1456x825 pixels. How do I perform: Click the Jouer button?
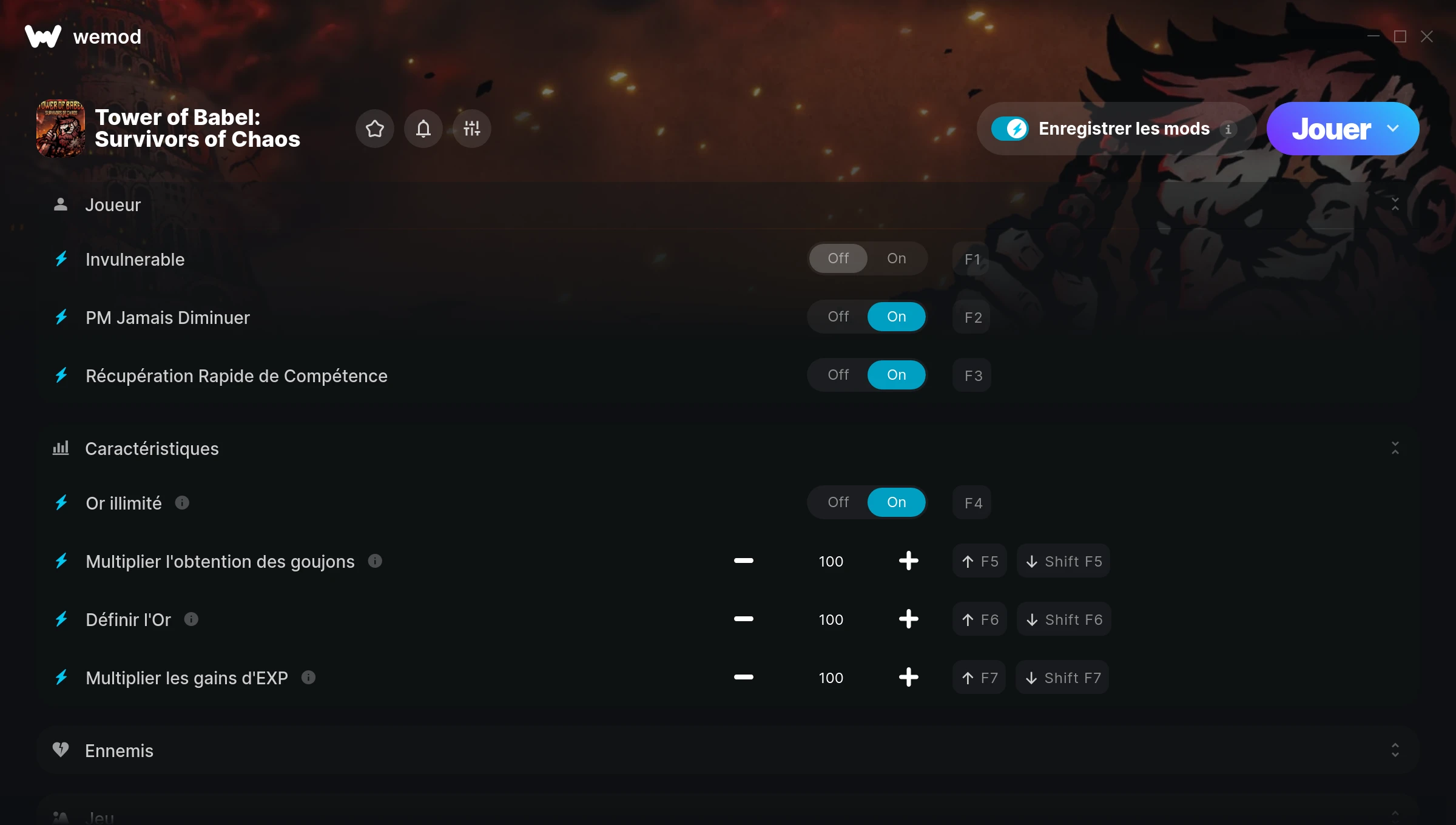[1331, 129]
